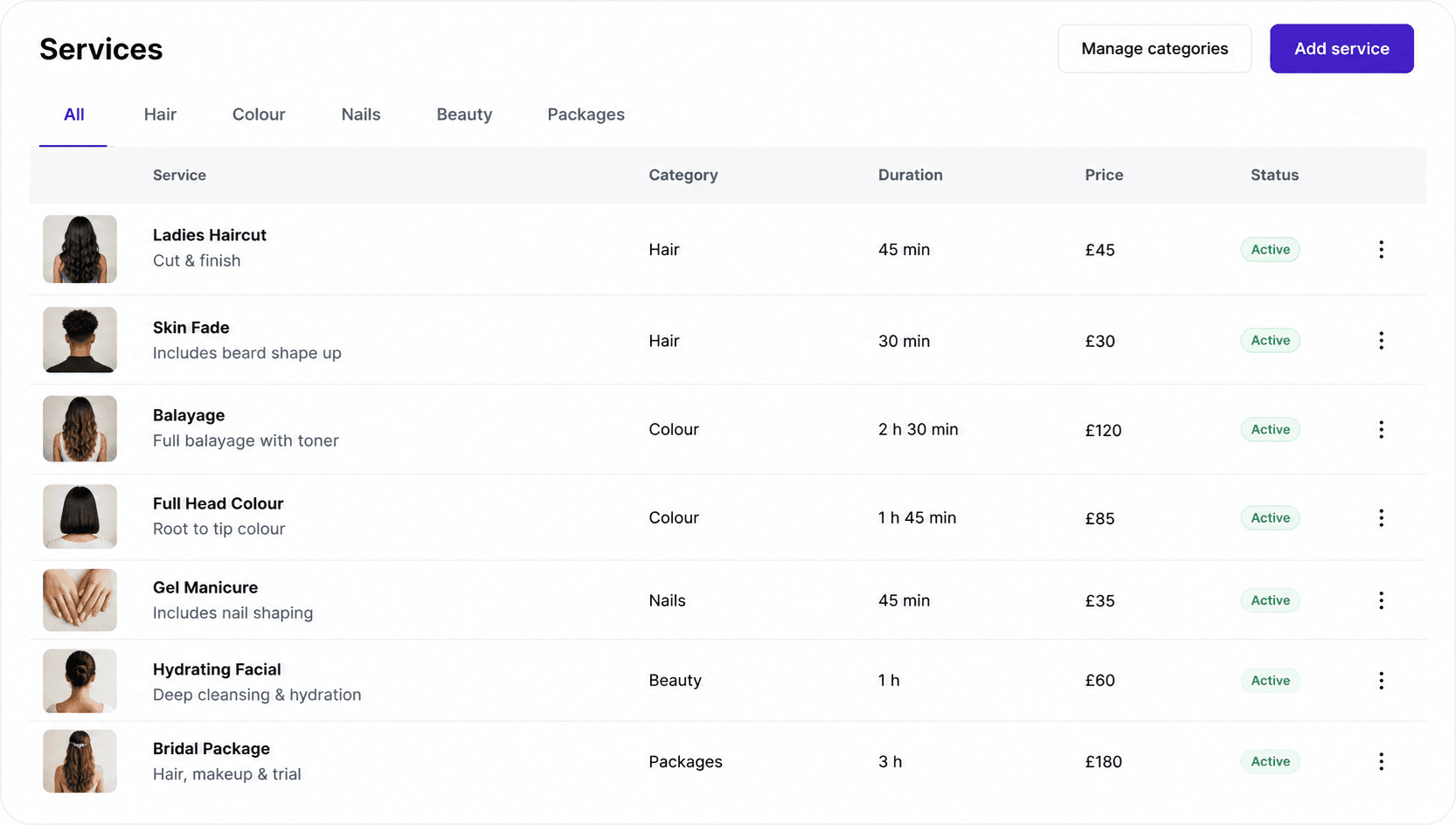
Task: Click the Full Head Colour thumbnail
Action: [80, 516]
